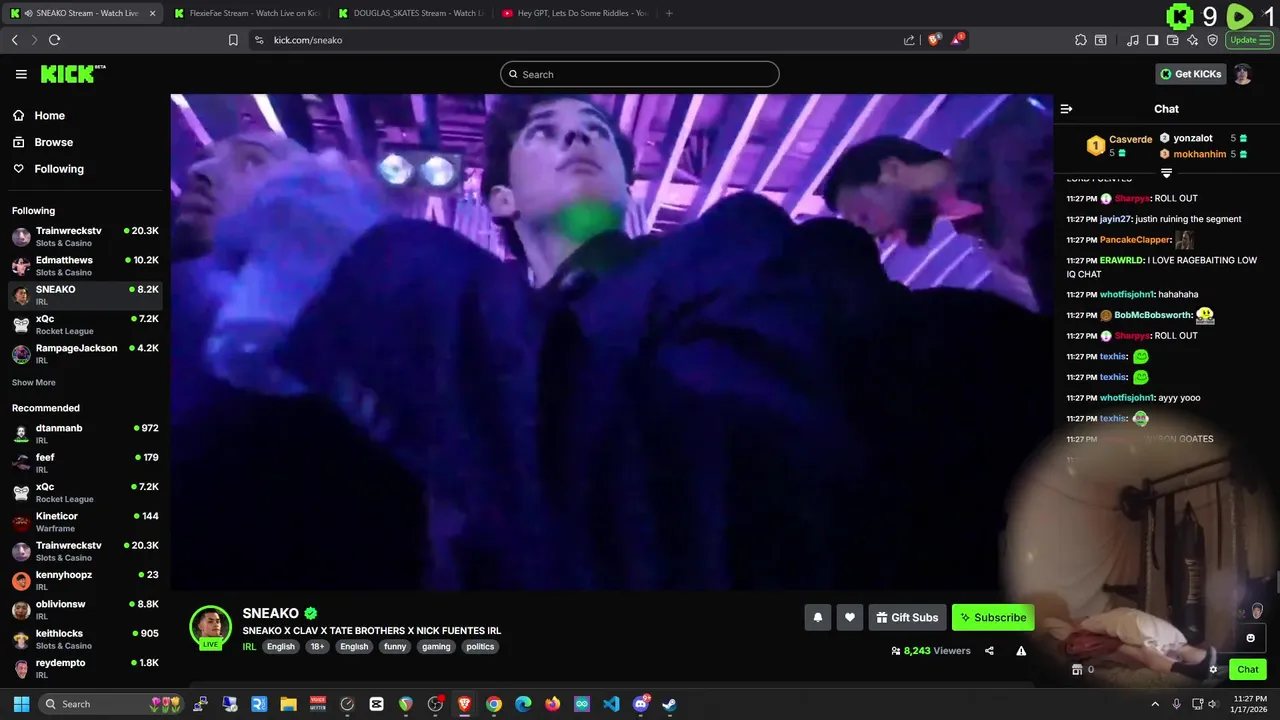Viewport: 1280px width, 720px height.
Task: Open the Brave VPN shield icon
Action: pos(1212,40)
